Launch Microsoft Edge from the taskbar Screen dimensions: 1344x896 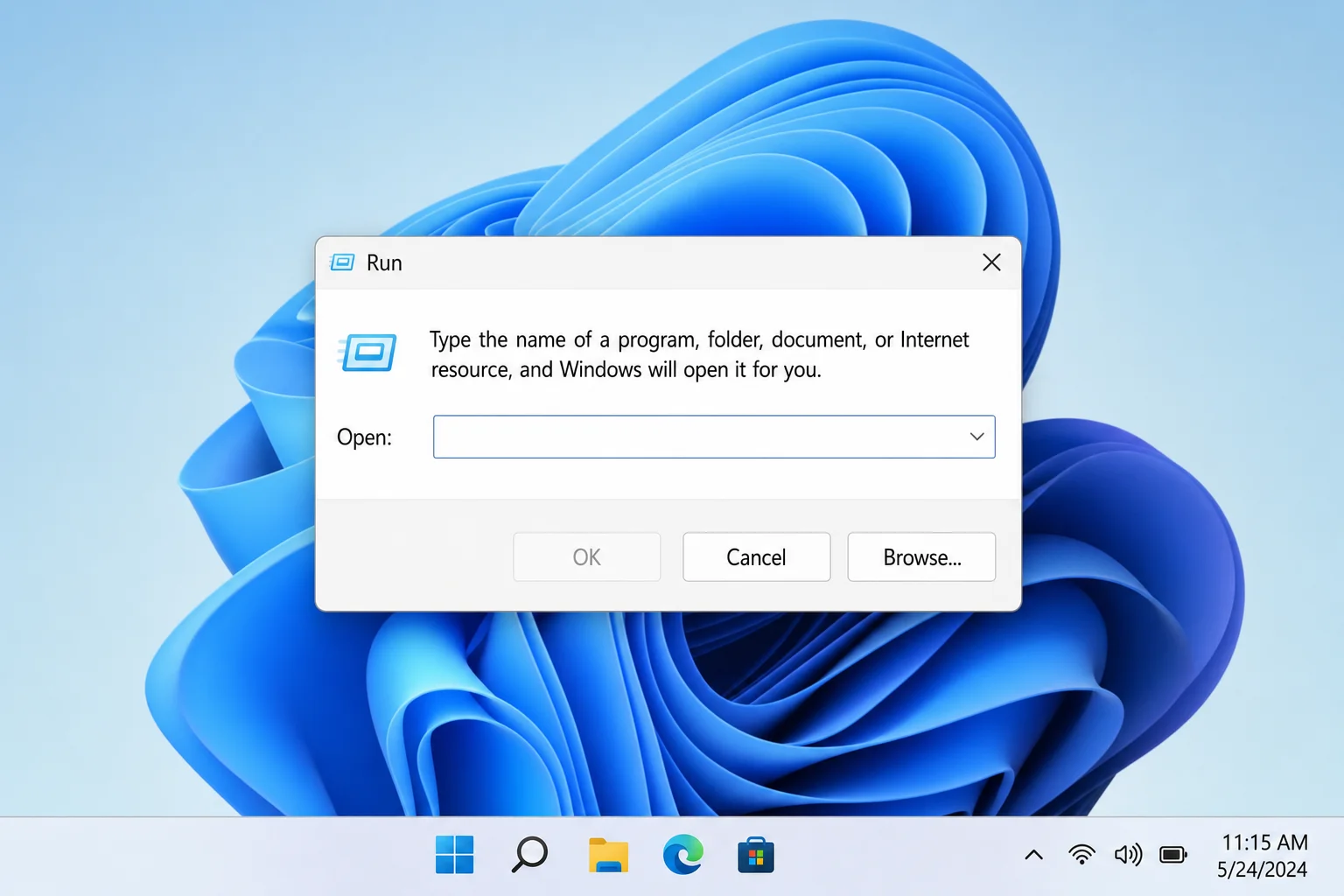[x=682, y=855]
